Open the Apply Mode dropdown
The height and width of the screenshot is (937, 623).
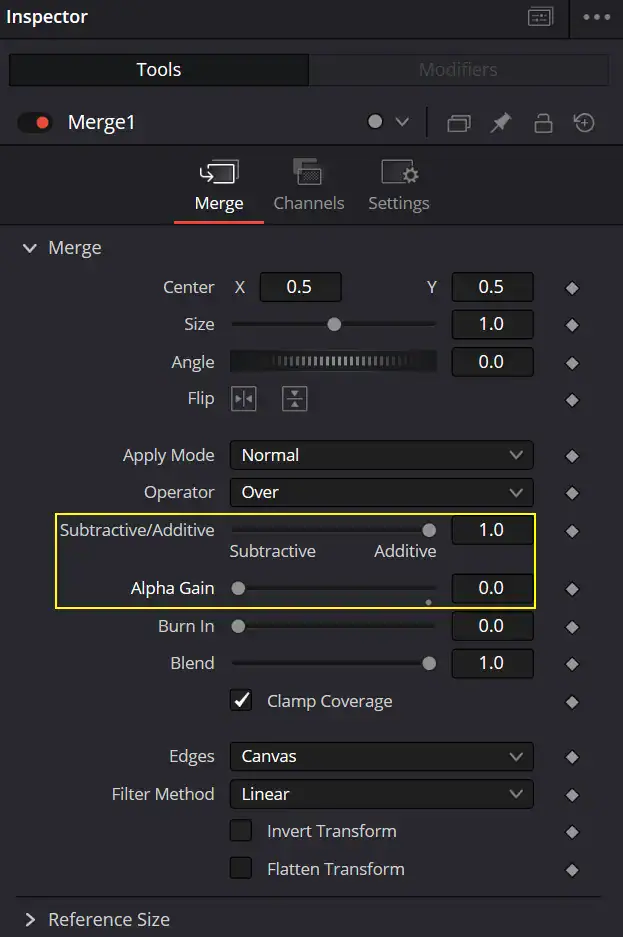click(382, 455)
